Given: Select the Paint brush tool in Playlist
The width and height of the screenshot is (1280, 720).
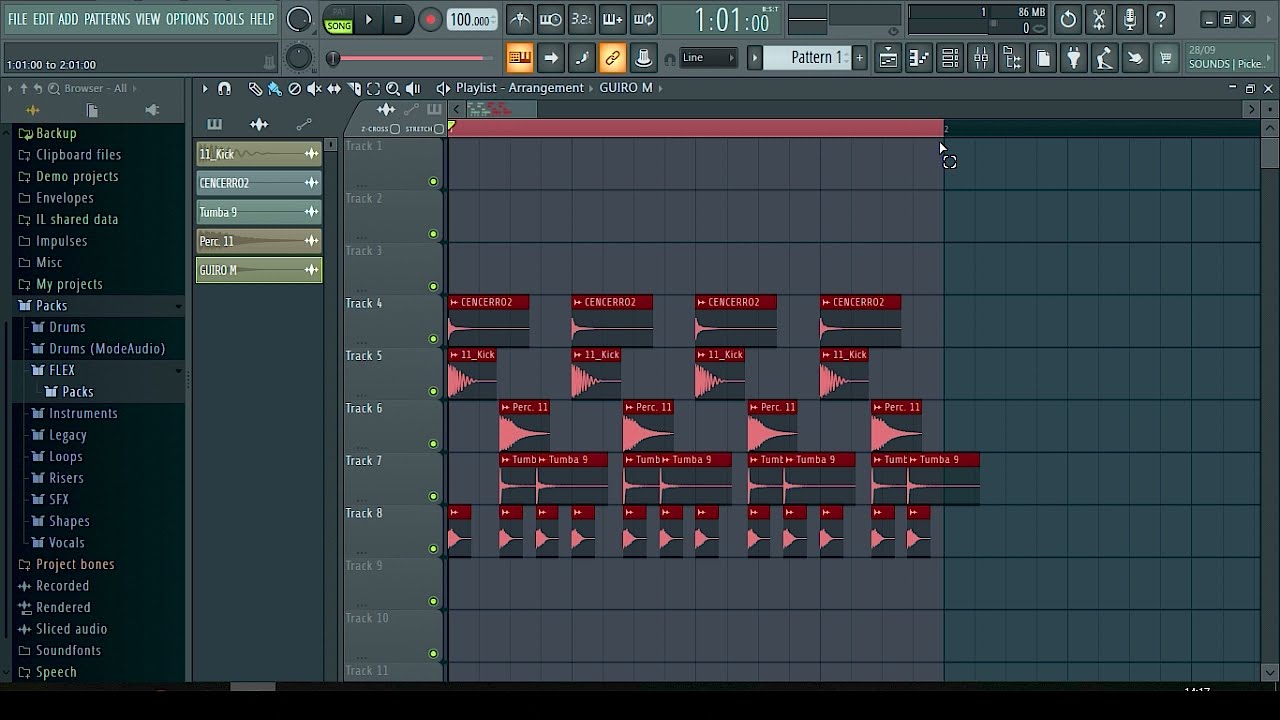Looking at the screenshot, I should click(275, 89).
